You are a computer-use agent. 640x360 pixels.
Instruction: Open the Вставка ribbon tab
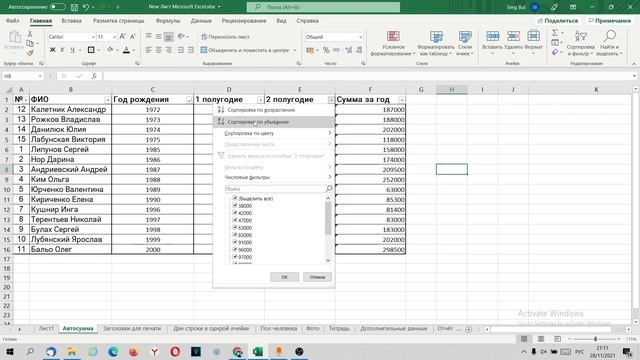coord(71,20)
